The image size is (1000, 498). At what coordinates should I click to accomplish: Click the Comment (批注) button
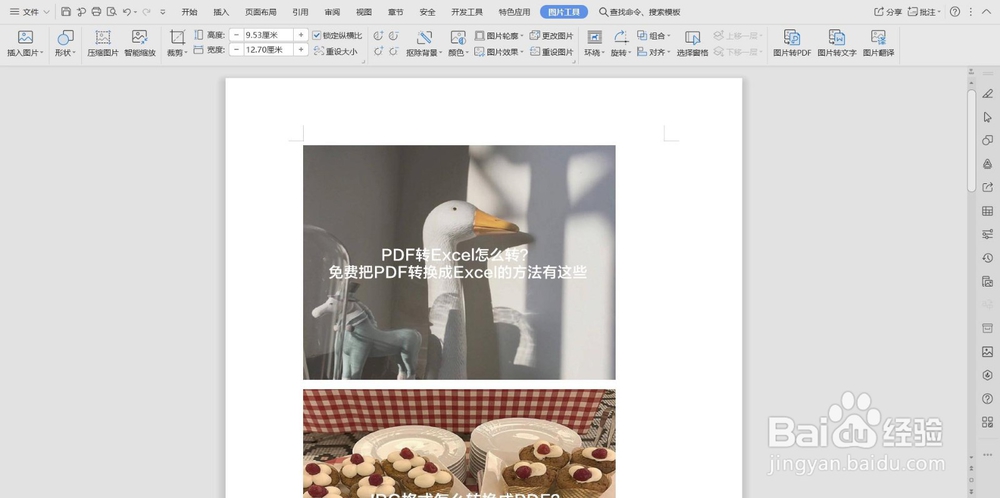click(x=925, y=11)
